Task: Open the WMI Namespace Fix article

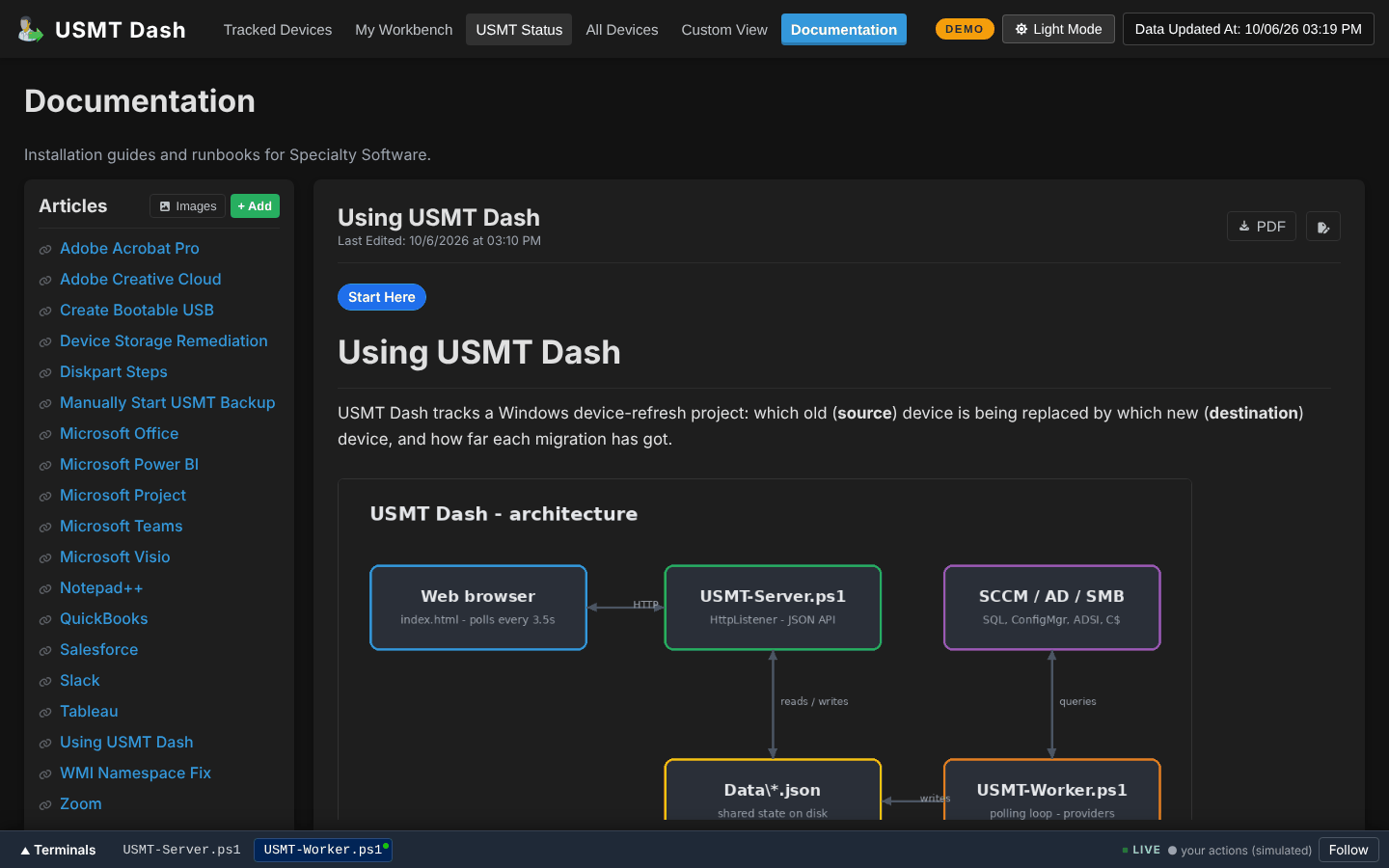Action: (135, 773)
